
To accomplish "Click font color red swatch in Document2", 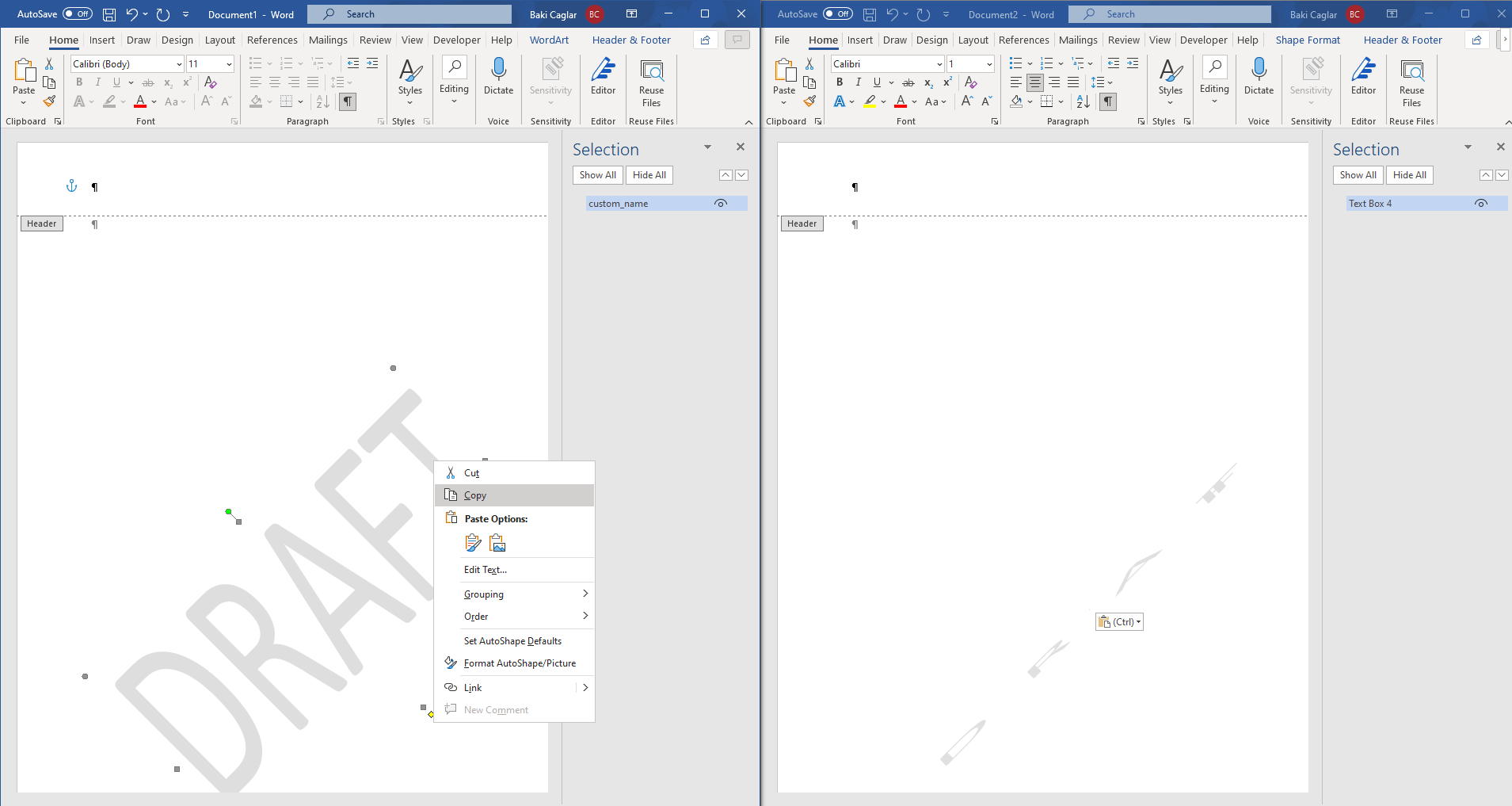I will 901,101.
